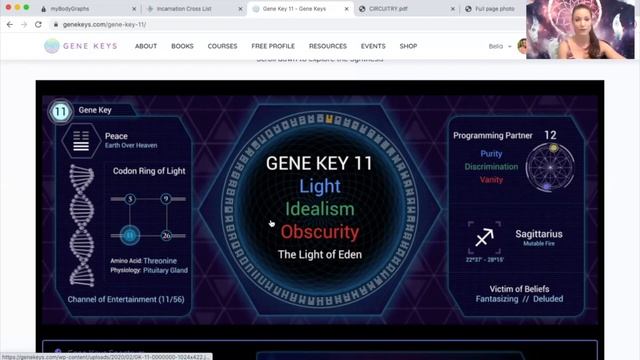This screenshot has height=360, width=640.
Task: Click the Idealism gift text
Action: pyautogui.click(x=320, y=209)
